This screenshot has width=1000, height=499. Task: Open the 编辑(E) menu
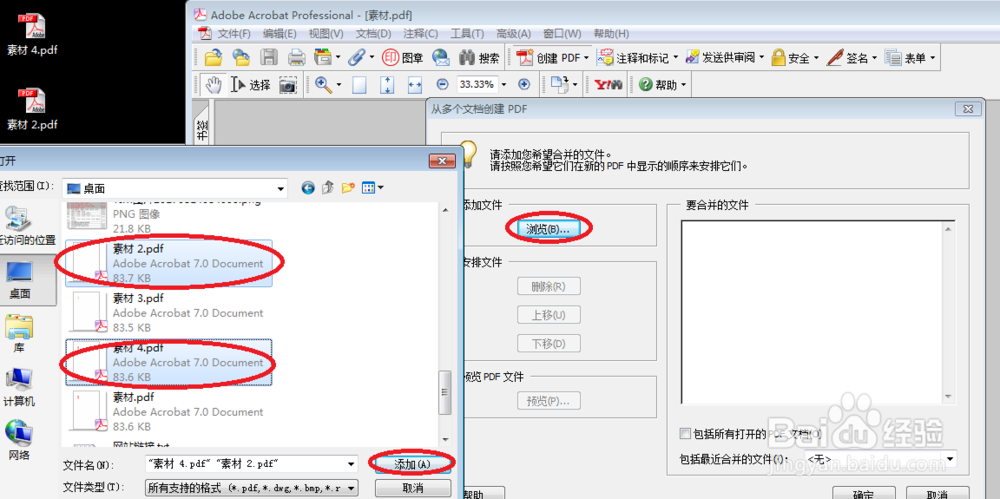(x=280, y=34)
